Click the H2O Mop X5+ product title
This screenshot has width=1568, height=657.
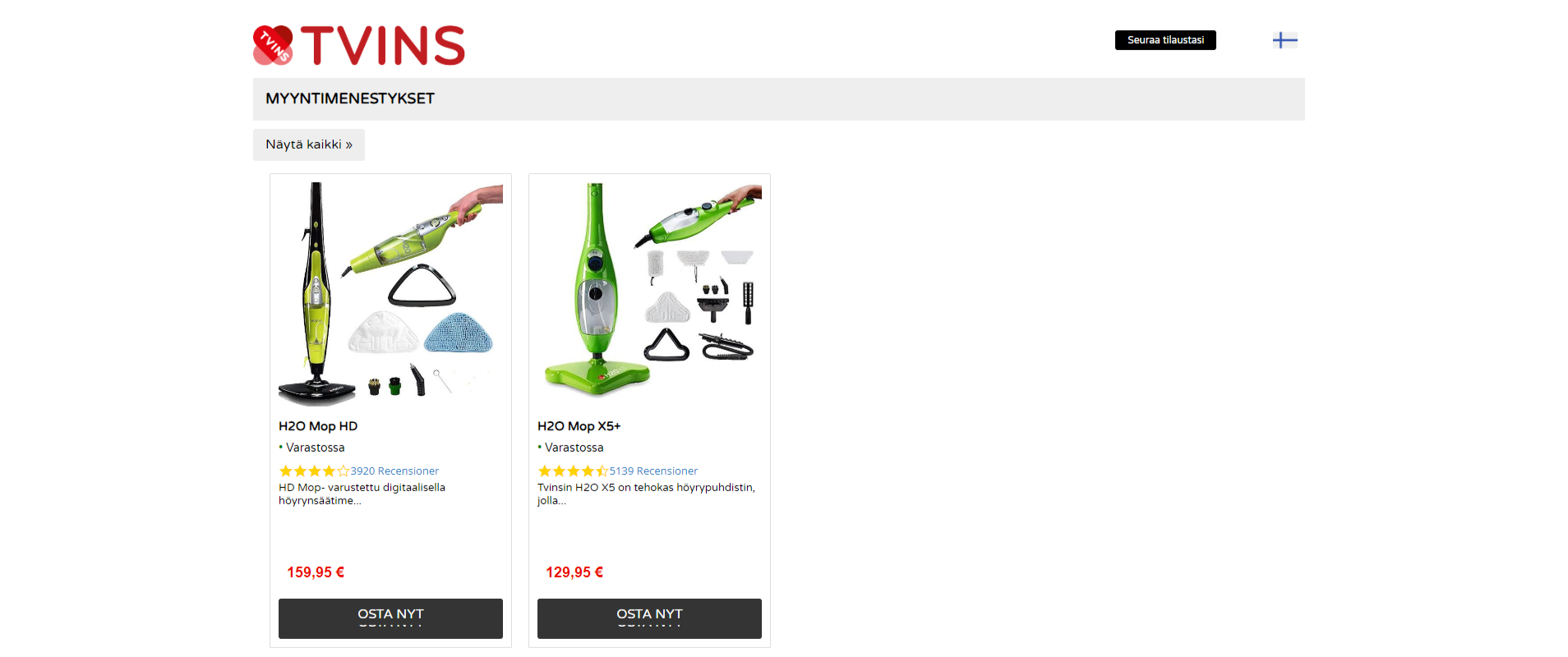pos(579,426)
